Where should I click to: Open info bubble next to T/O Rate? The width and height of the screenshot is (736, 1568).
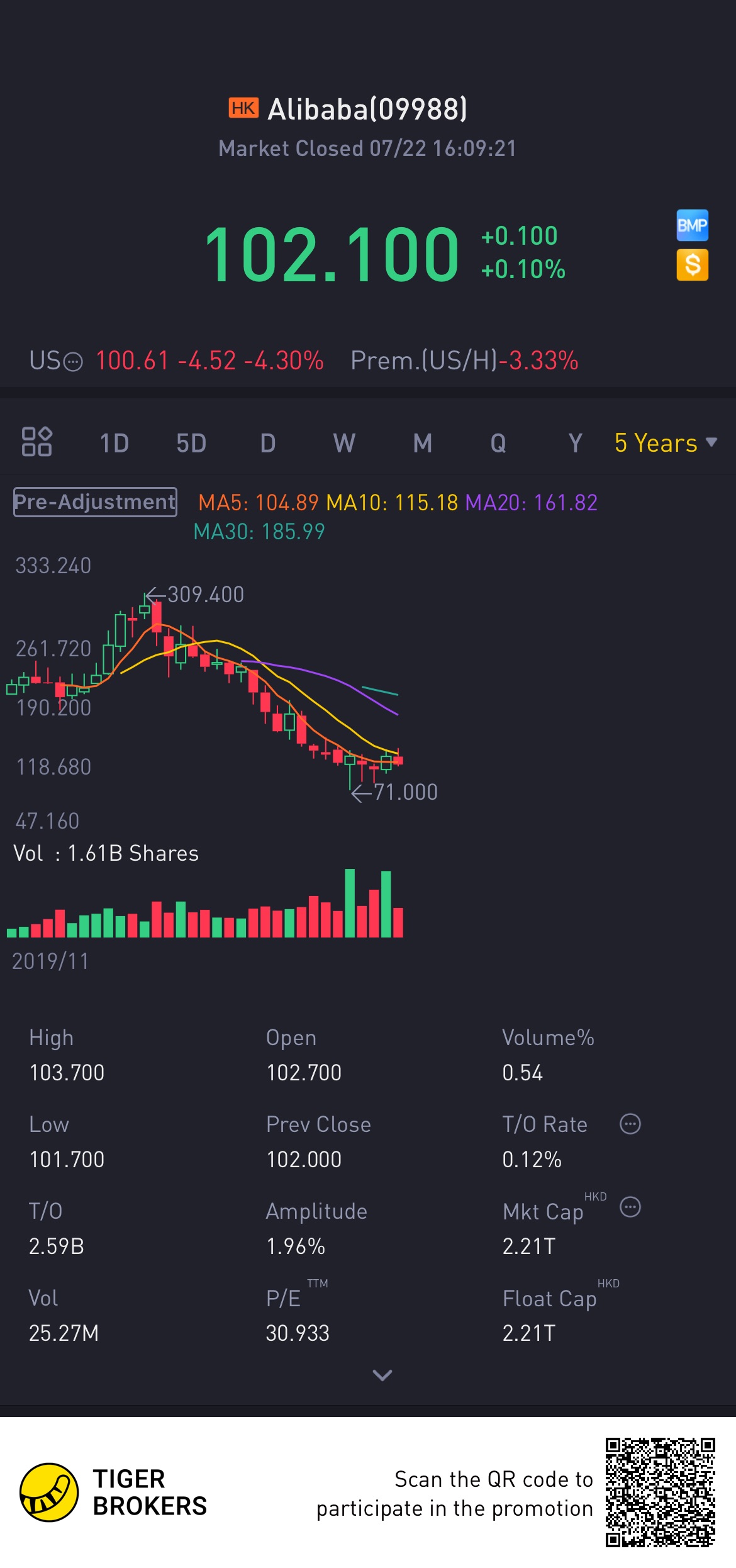pyautogui.click(x=630, y=1124)
